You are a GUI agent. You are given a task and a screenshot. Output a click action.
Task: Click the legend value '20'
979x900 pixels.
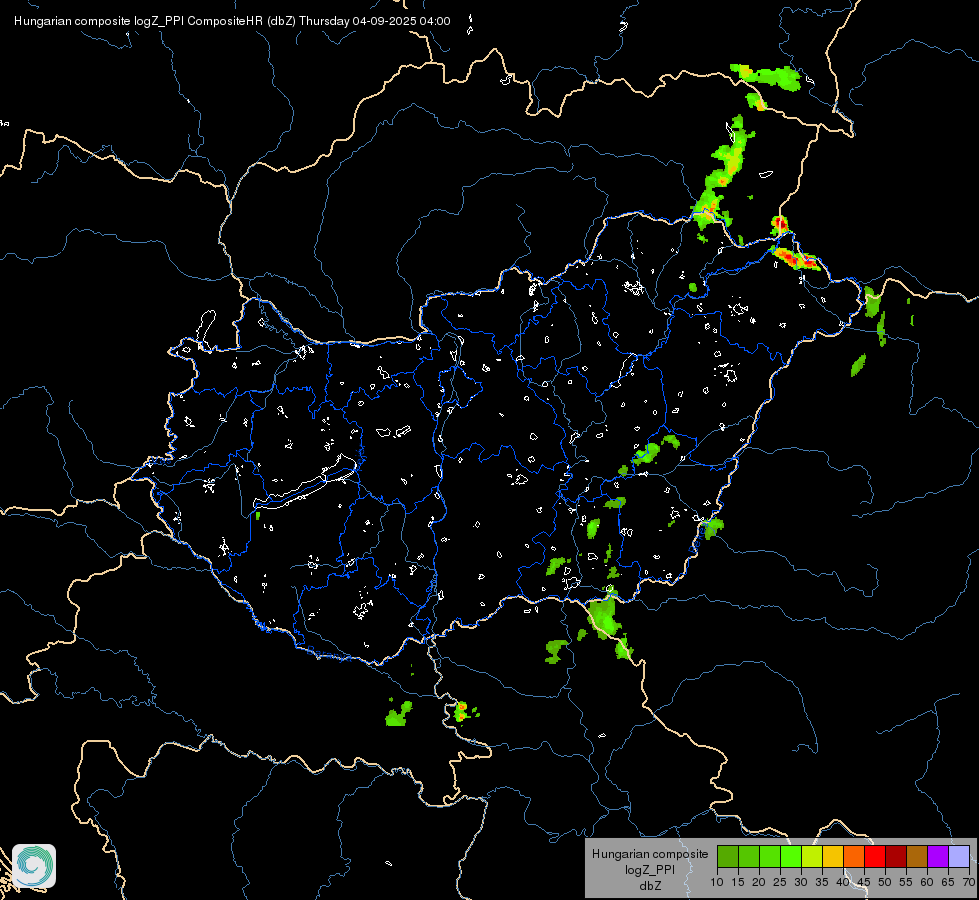[759, 882]
